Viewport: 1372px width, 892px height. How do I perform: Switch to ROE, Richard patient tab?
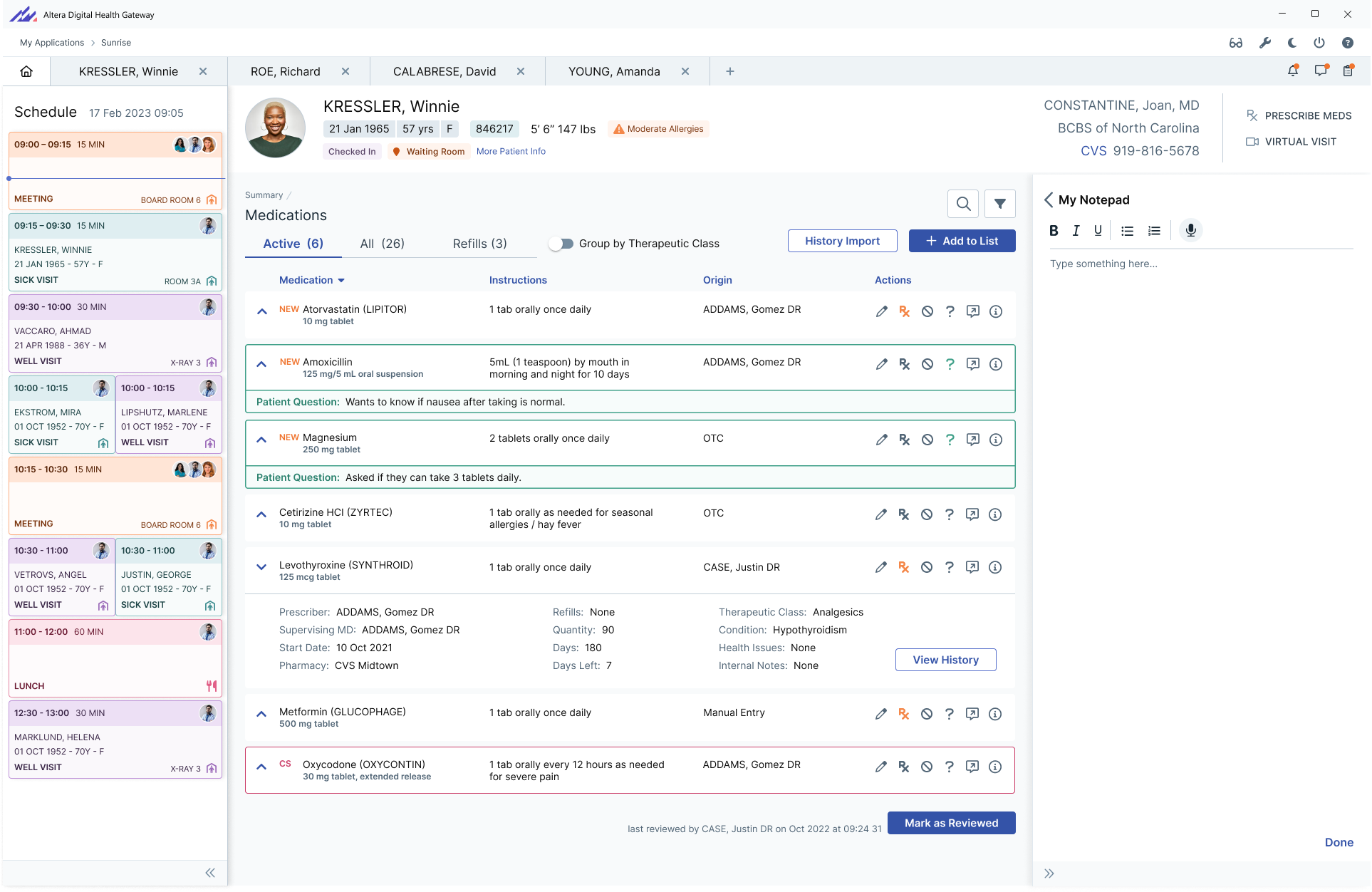[x=286, y=71]
